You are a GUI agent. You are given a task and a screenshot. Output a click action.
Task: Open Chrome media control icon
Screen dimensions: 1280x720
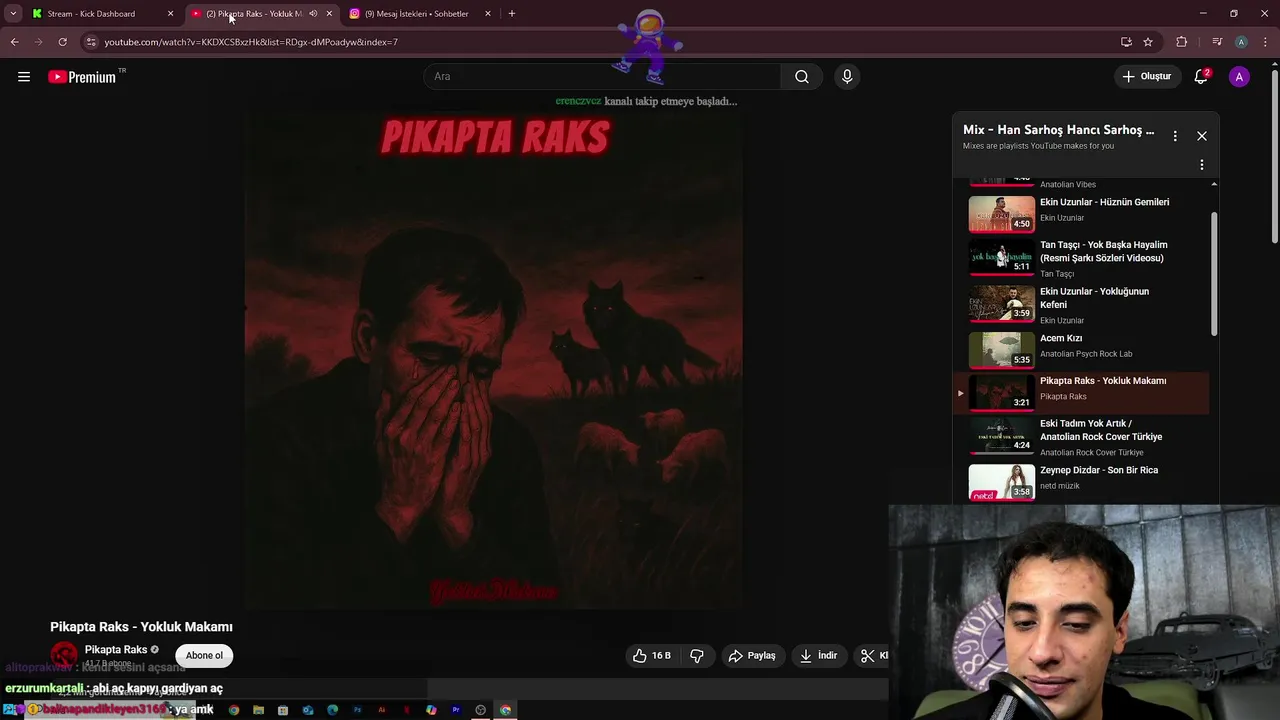click(1217, 42)
